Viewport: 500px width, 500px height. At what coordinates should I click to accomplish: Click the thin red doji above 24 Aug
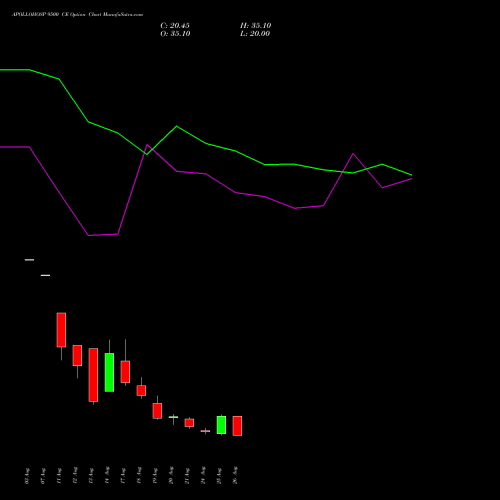[205, 431]
